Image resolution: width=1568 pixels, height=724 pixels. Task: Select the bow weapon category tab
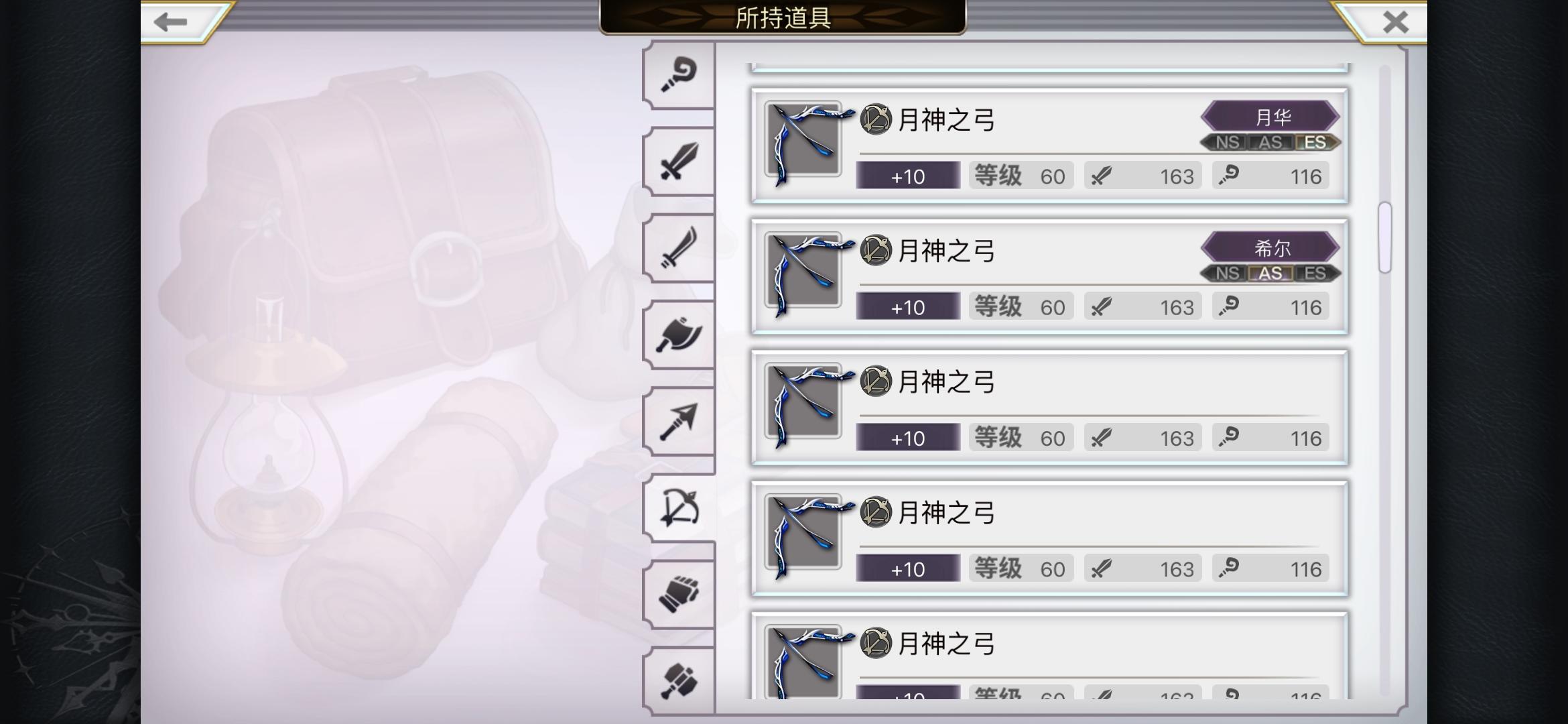[x=678, y=508]
